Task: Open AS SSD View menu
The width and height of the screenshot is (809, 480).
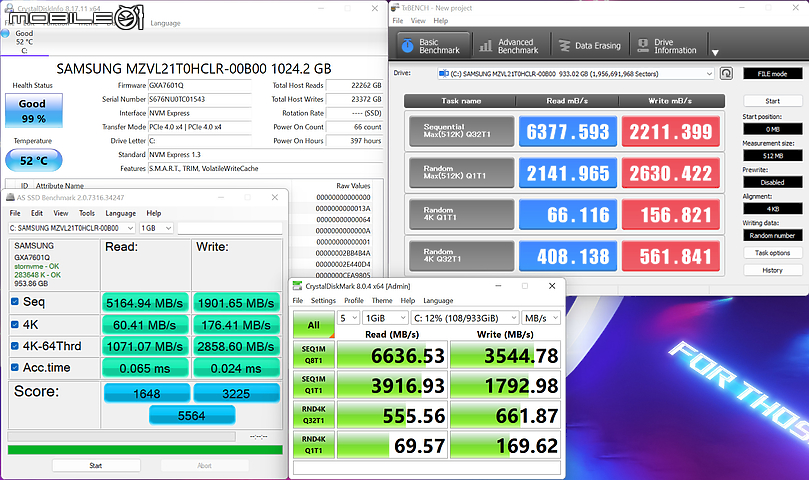Action: (61, 213)
